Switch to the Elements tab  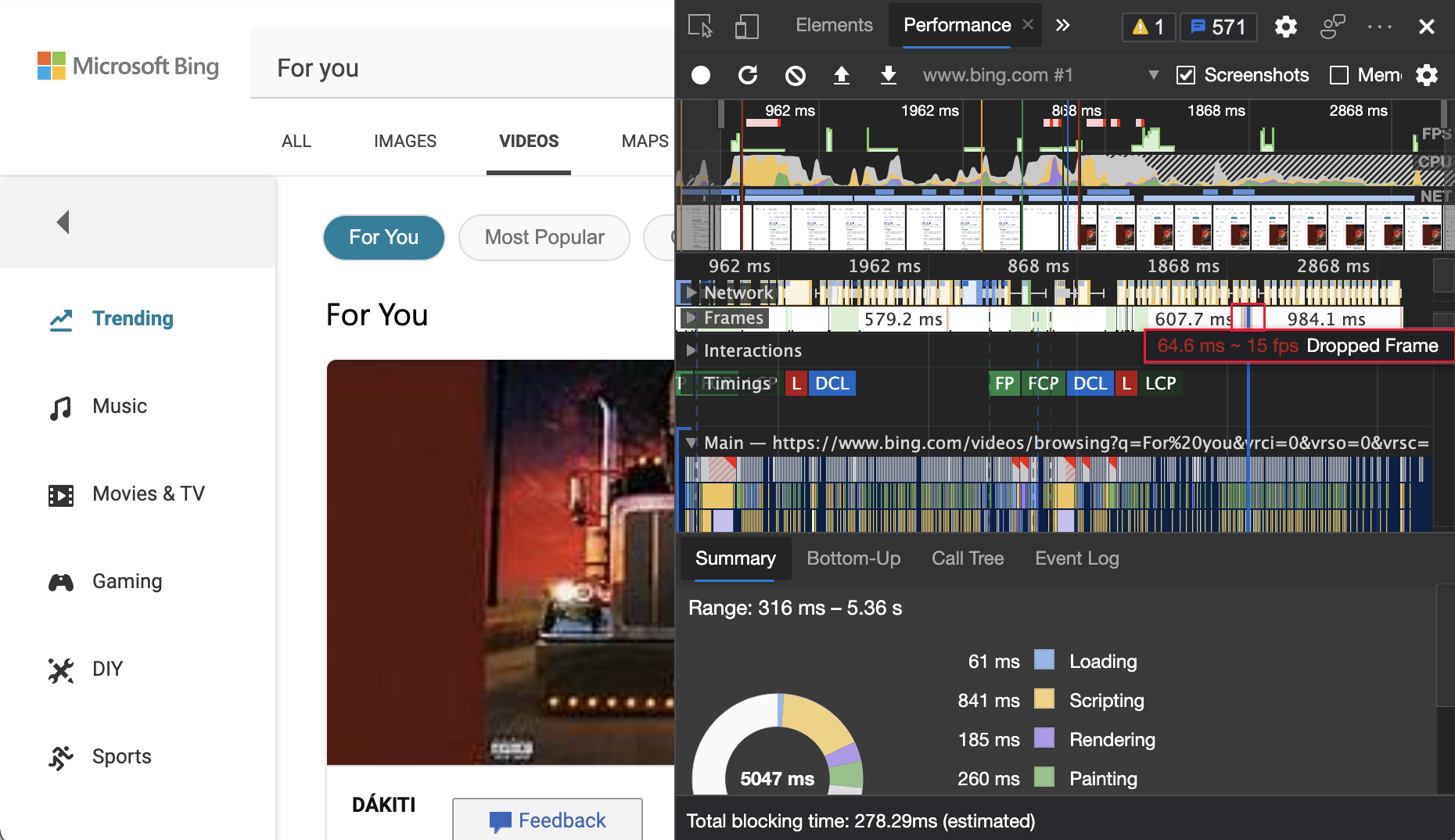pos(834,25)
